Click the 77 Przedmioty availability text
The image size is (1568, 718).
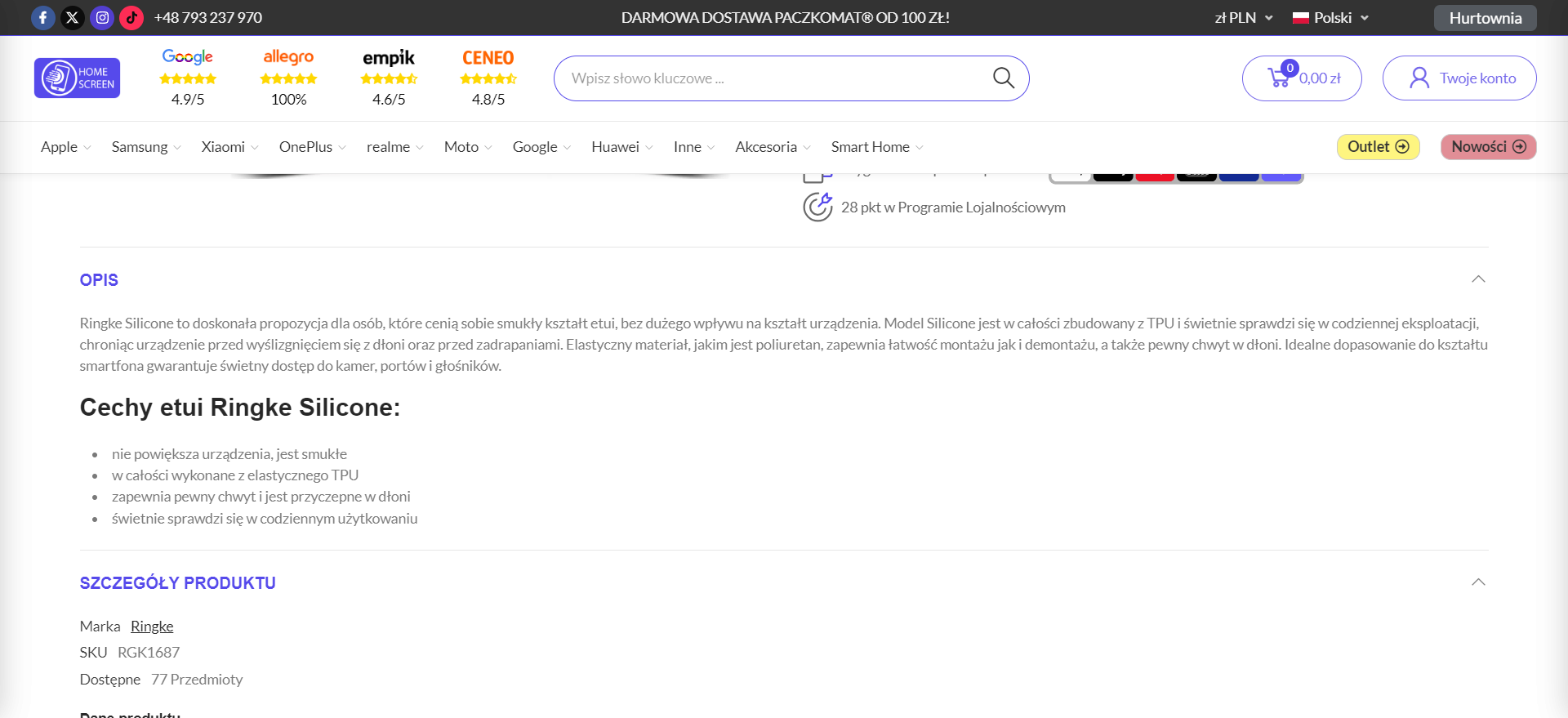[197, 680]
